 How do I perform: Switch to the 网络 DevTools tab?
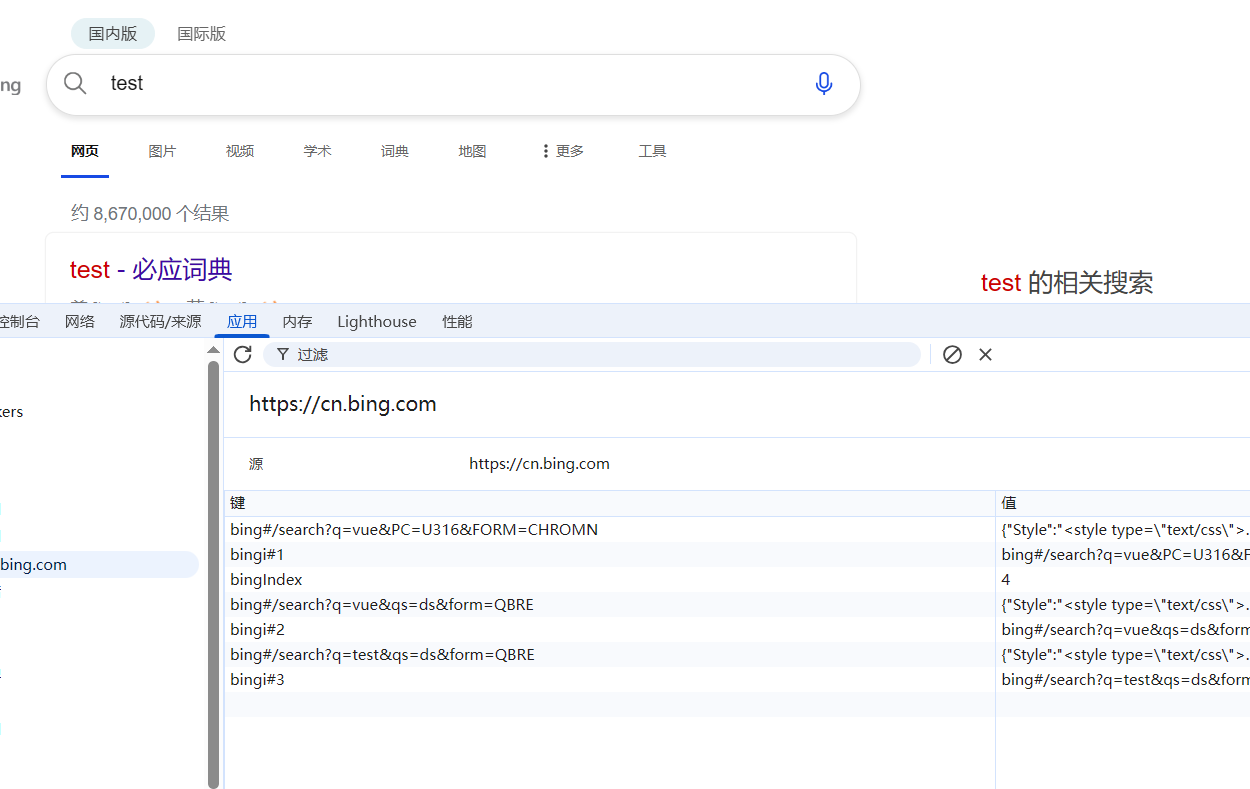[80, 321]
